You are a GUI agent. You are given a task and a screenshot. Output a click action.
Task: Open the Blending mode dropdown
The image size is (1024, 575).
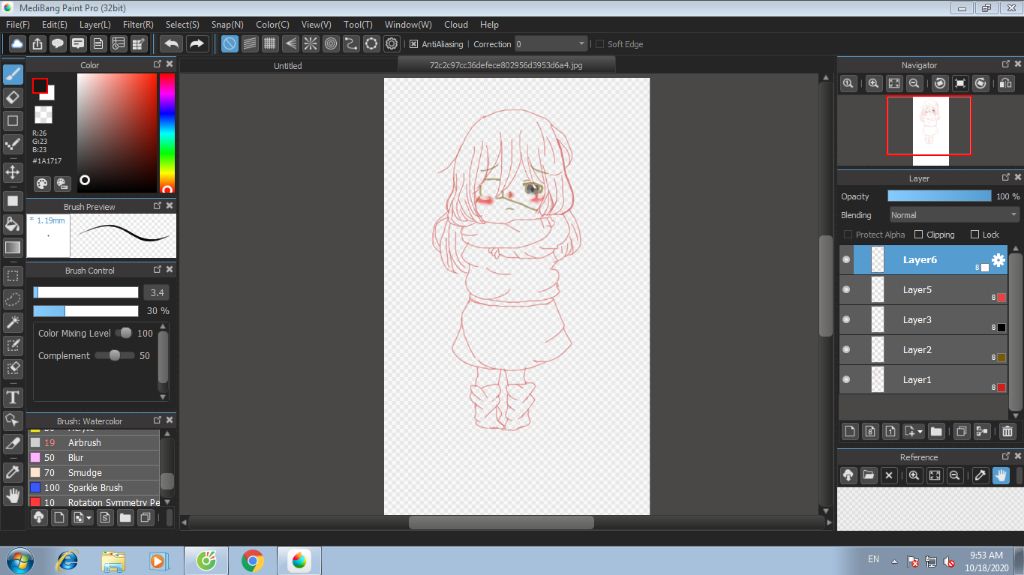(x=953, y=215)
